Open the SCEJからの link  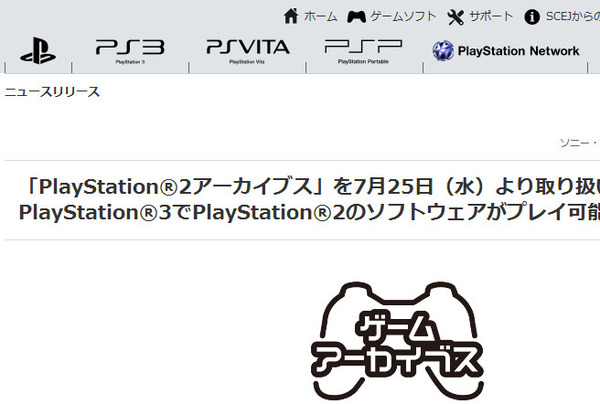(573, 16)
